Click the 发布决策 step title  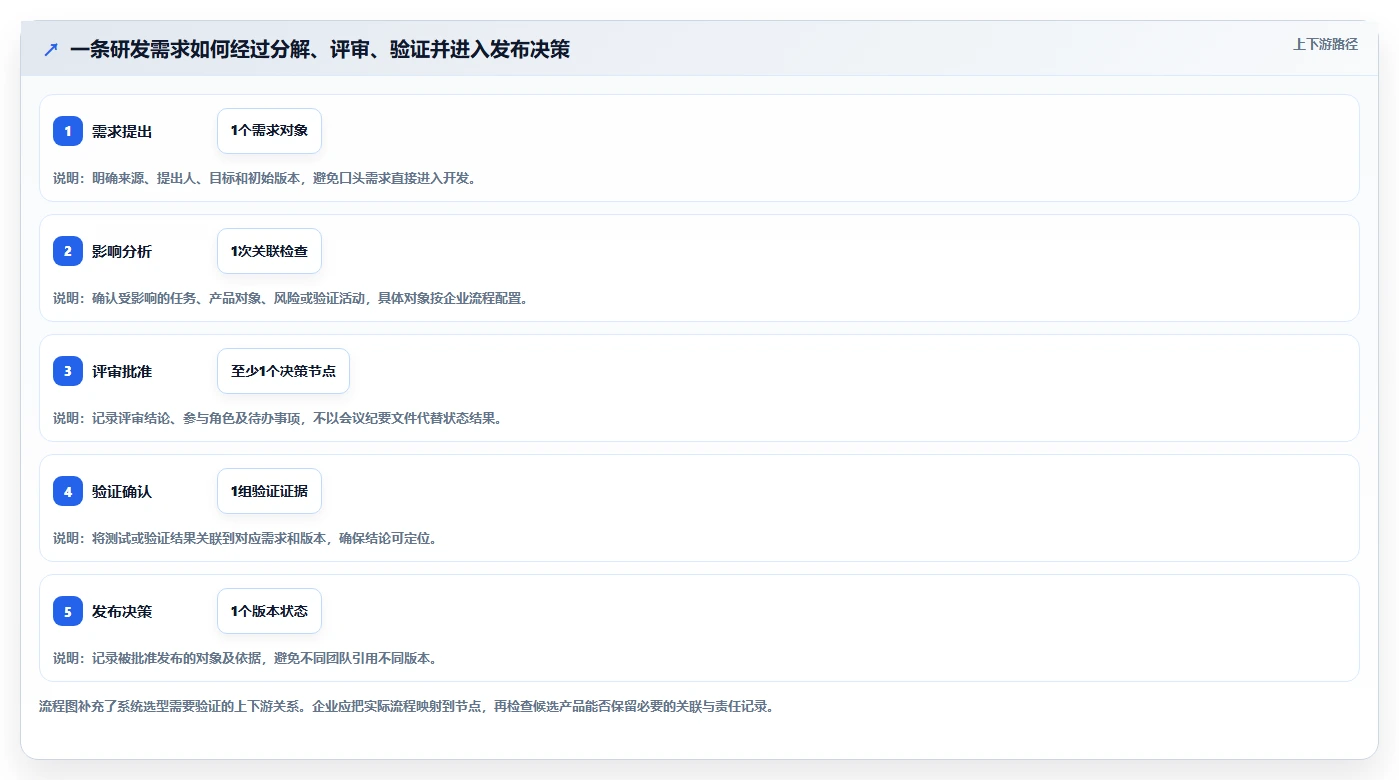coord(122,611)
